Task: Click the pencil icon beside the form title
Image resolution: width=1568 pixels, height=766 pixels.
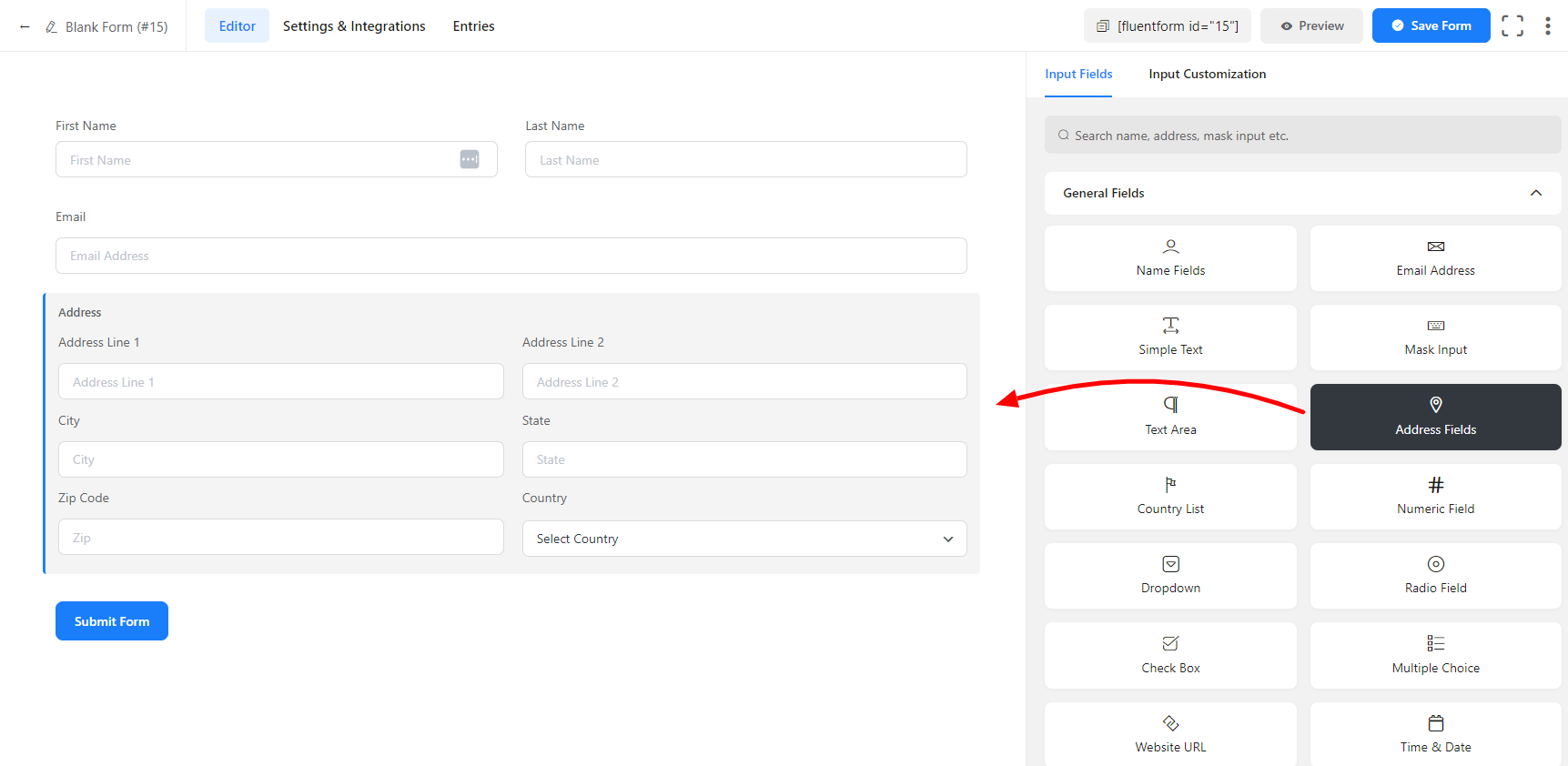Action: click(x=52, y=26)
